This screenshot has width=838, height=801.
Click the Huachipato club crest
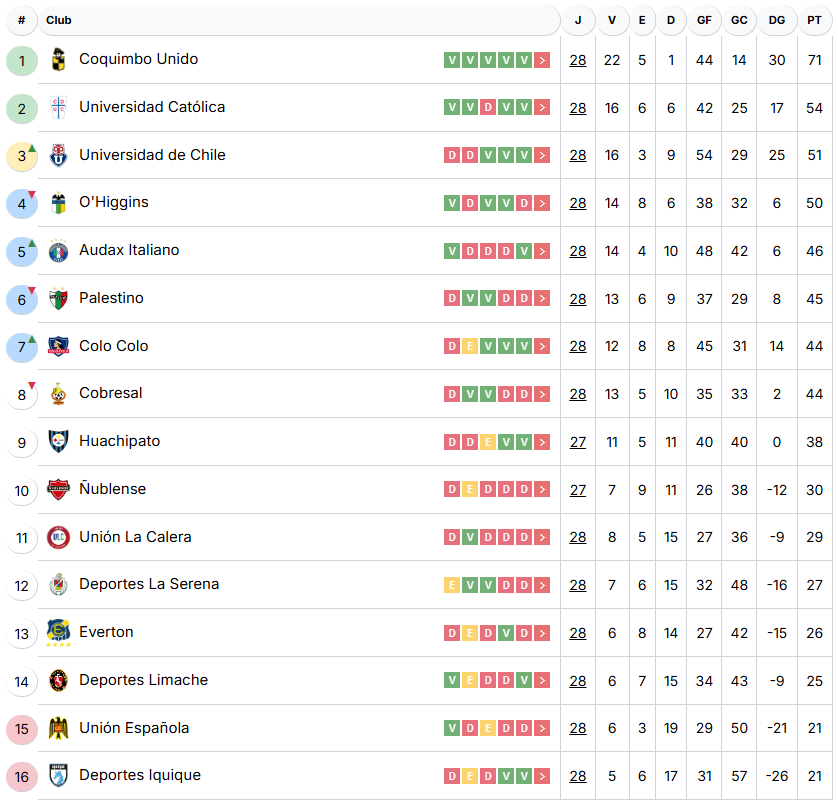tap(58, 442)
